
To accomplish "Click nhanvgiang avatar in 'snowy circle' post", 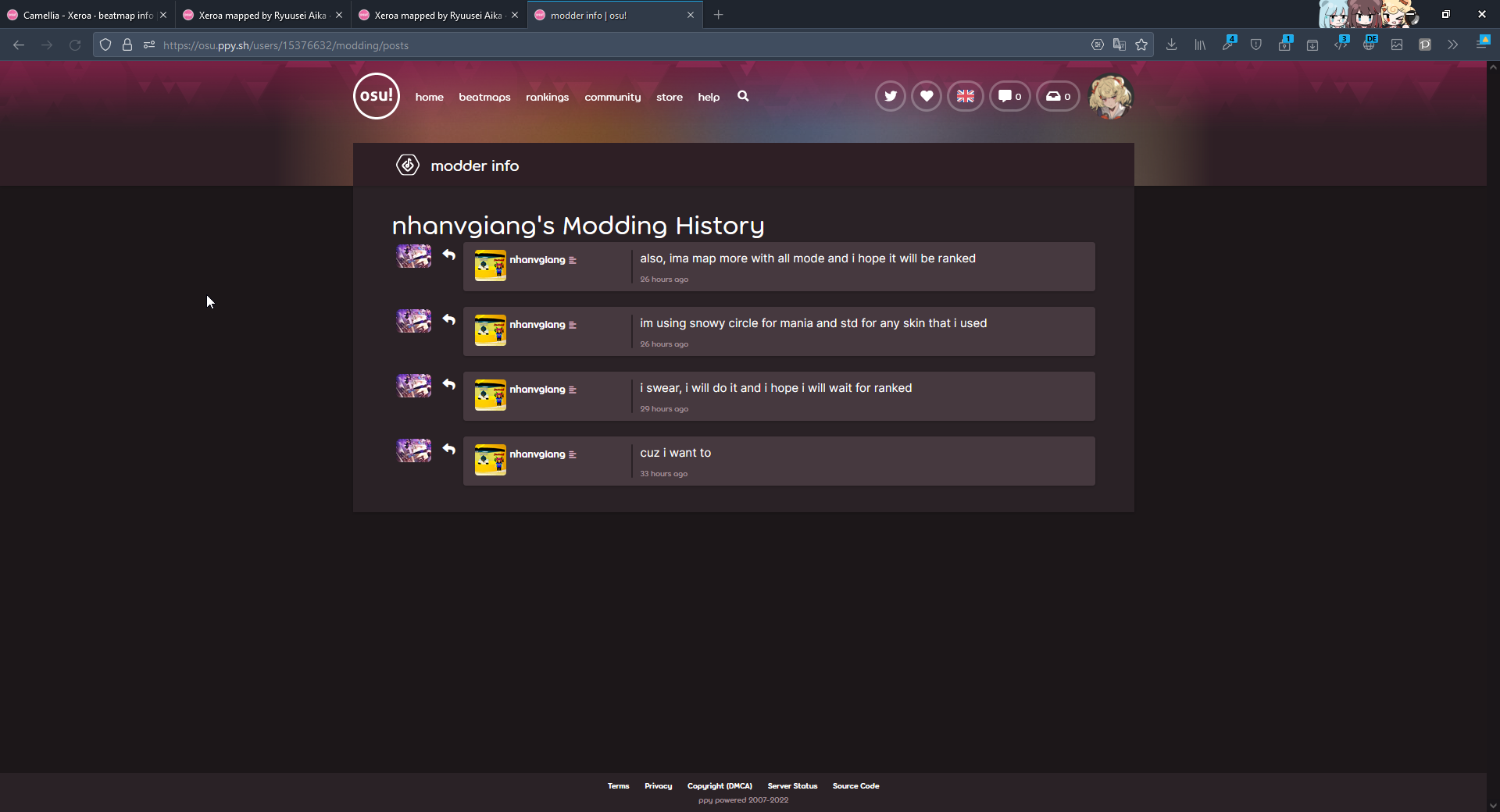I will [x=490, y=330].
